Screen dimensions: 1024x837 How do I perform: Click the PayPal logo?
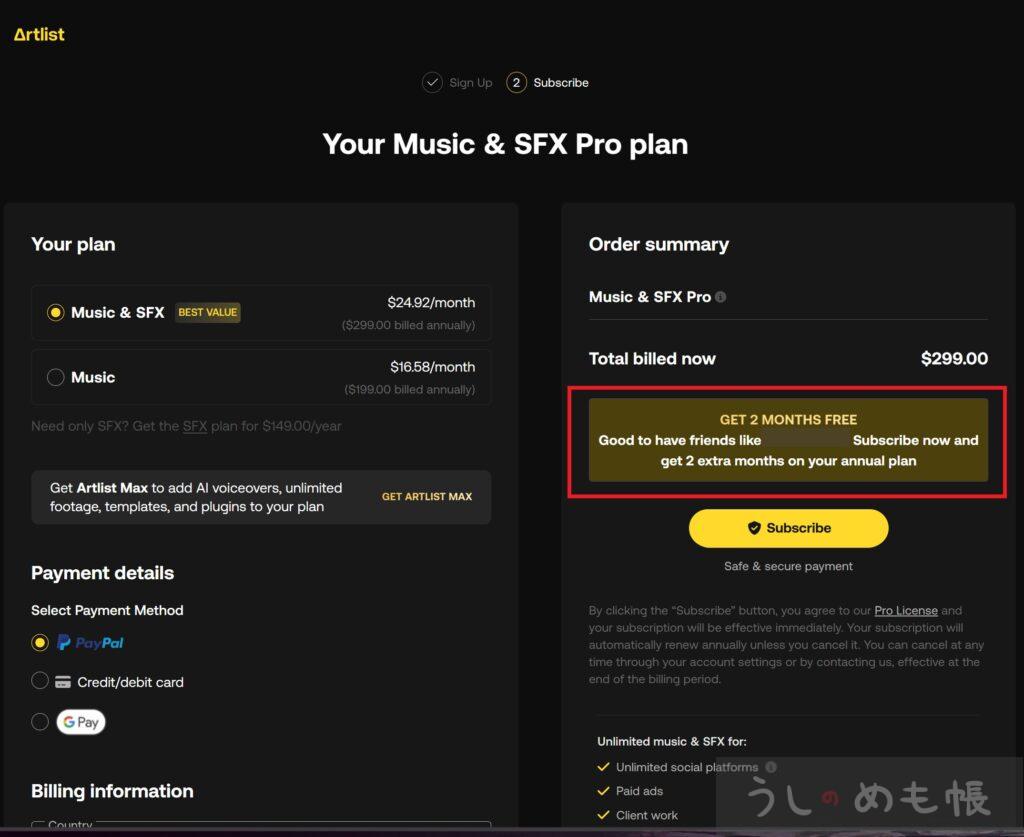pyautogui.click(x=91, y=643)
